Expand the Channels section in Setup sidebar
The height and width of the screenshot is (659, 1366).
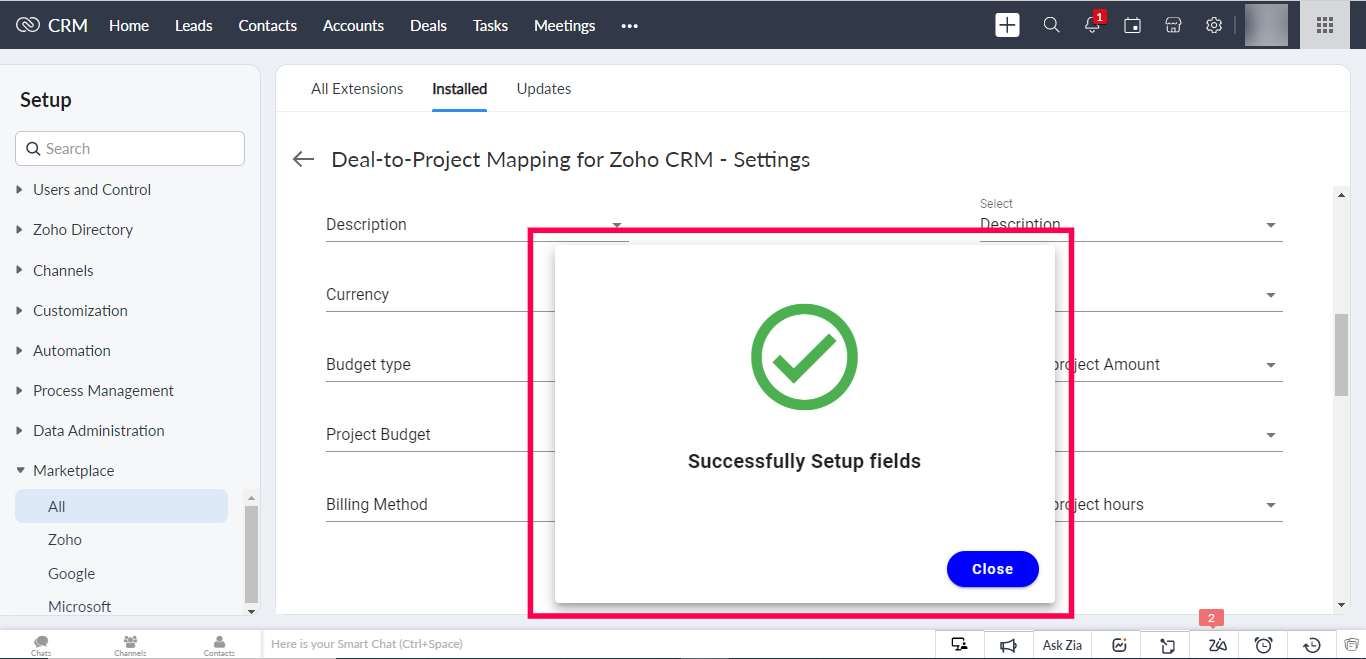coord(63,271)
